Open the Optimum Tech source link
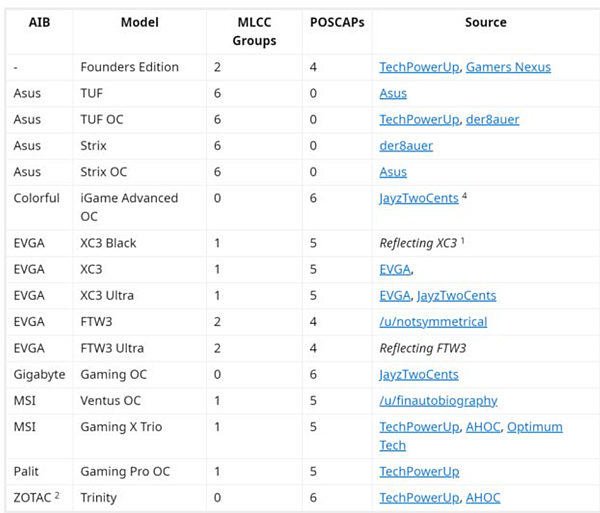This screenshot has height=513, width=600. coord(535,427)
